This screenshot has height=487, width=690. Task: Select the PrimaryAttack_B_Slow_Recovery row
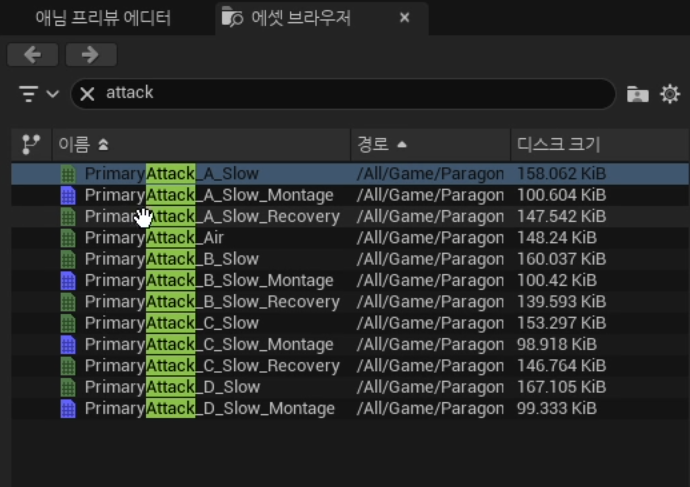(350, 302)
